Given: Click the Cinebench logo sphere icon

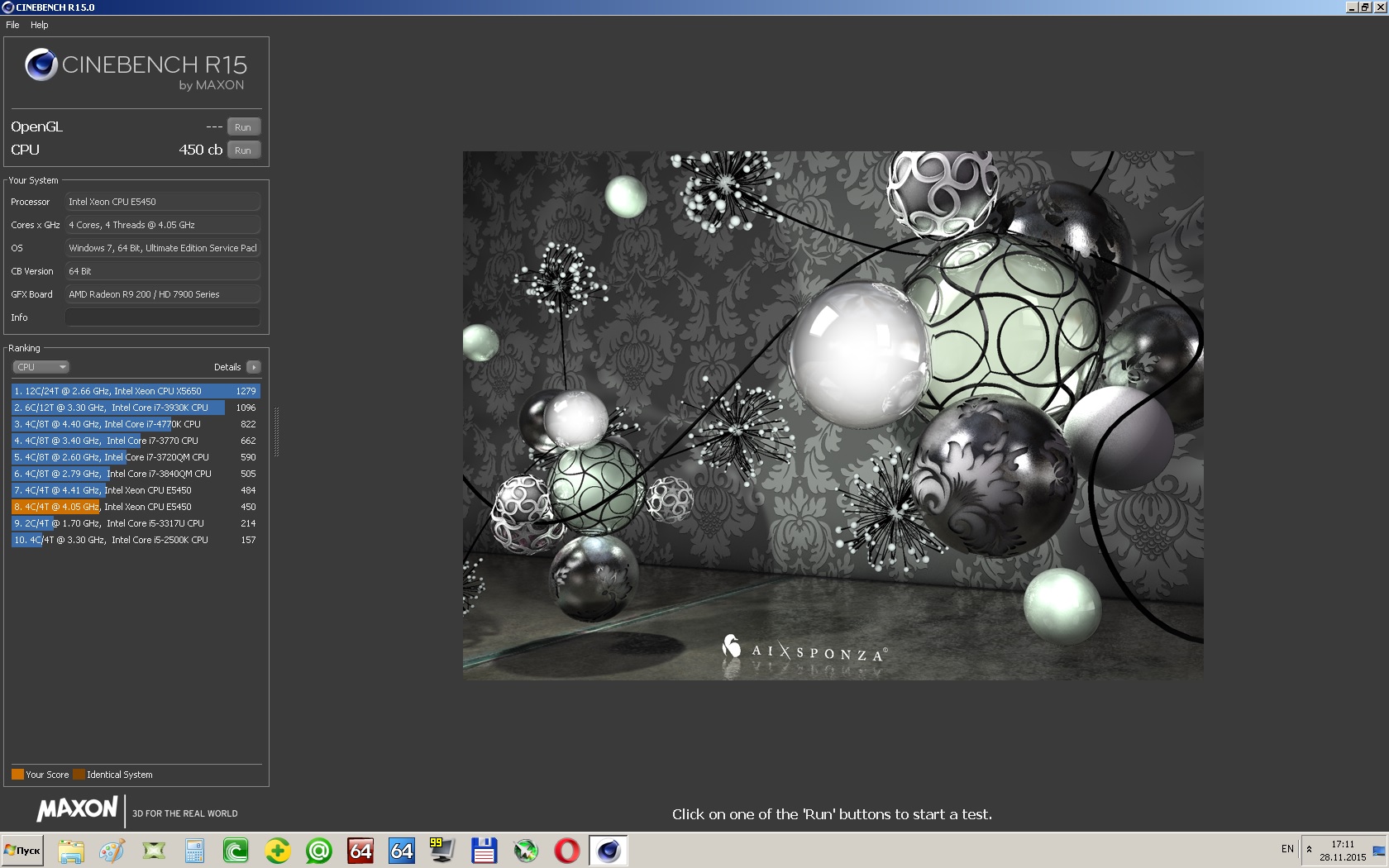Looking at the screenshot, I should point(41,64).
